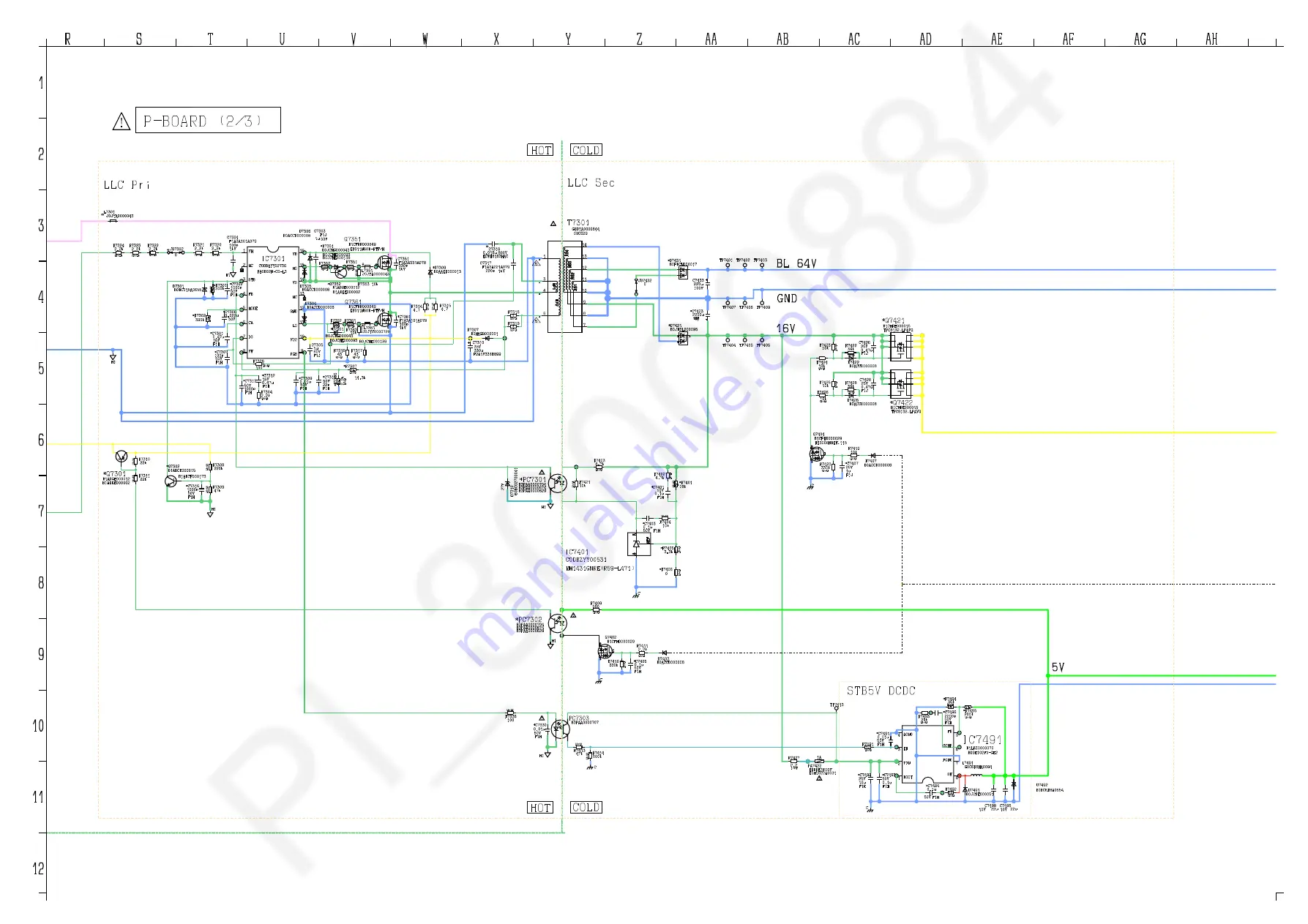
Task: Click the warning triangle left of T7301 label
Action: point(553,223)
